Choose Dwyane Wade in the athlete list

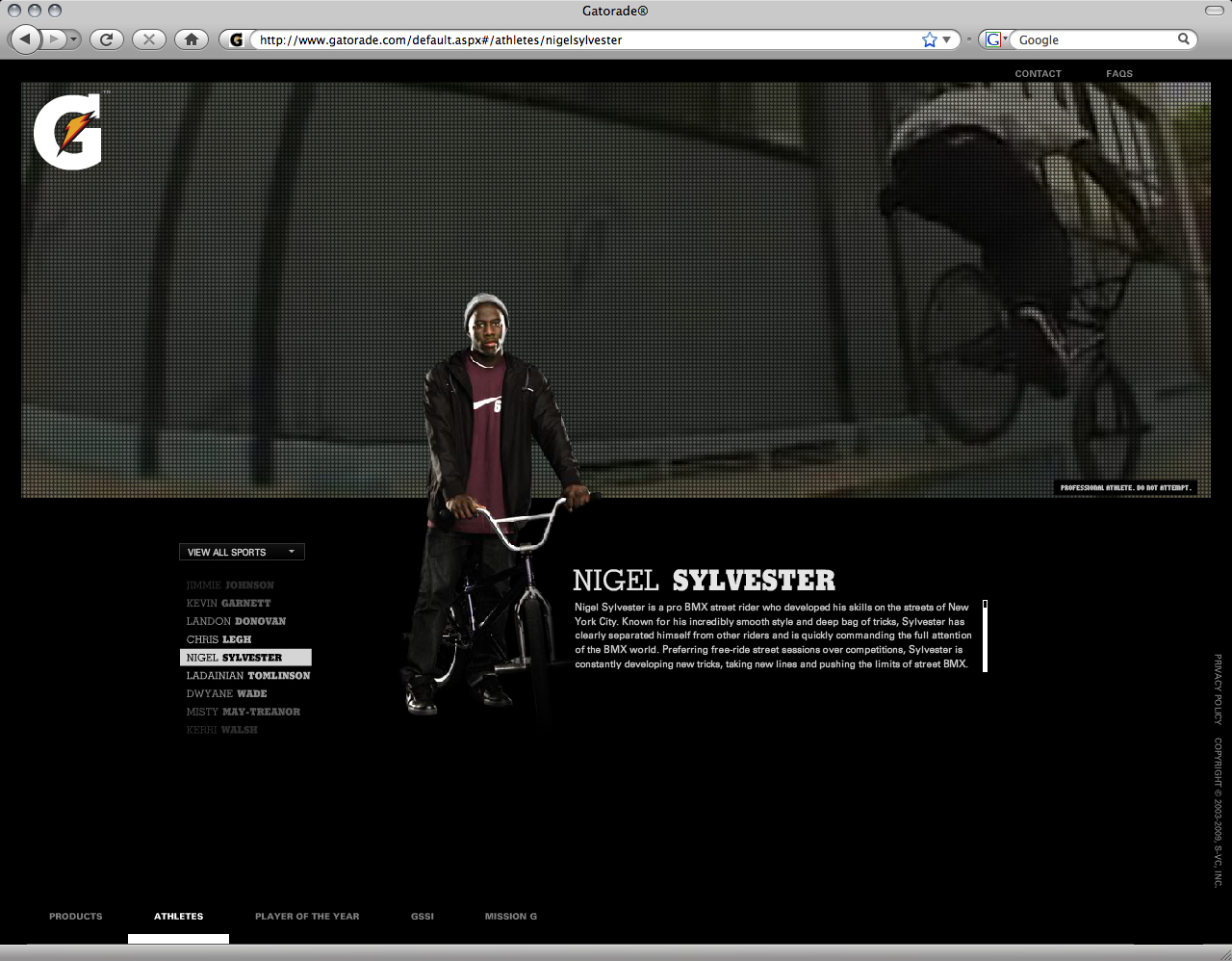pos(227,693)
